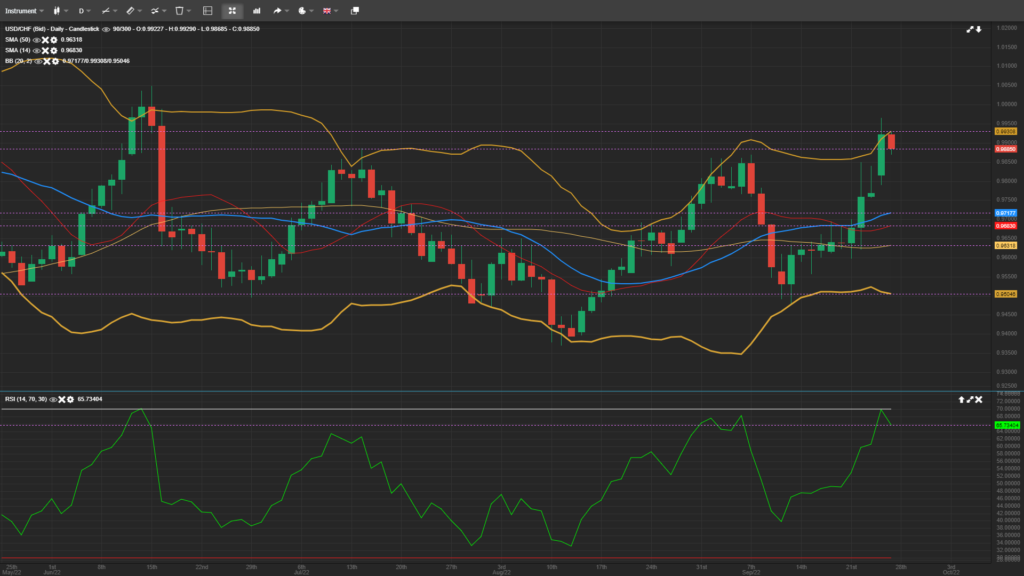Toggle visibility of the RSI indicator
This screenshot has width=1024, height=576.
(x=51, y=399)
